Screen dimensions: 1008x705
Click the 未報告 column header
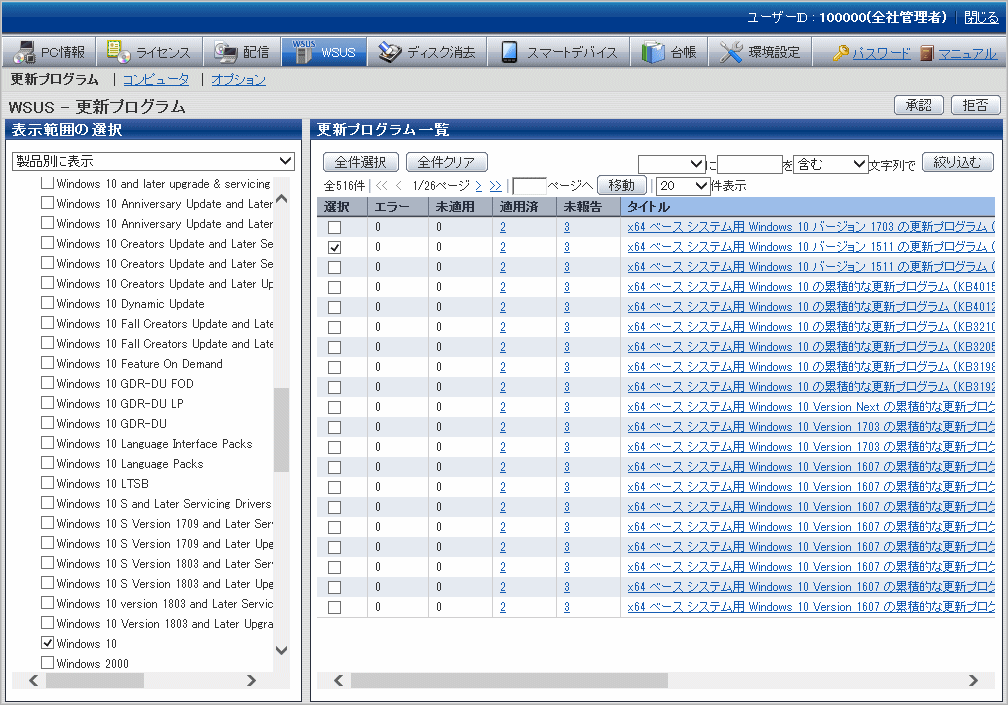(588, 207)
